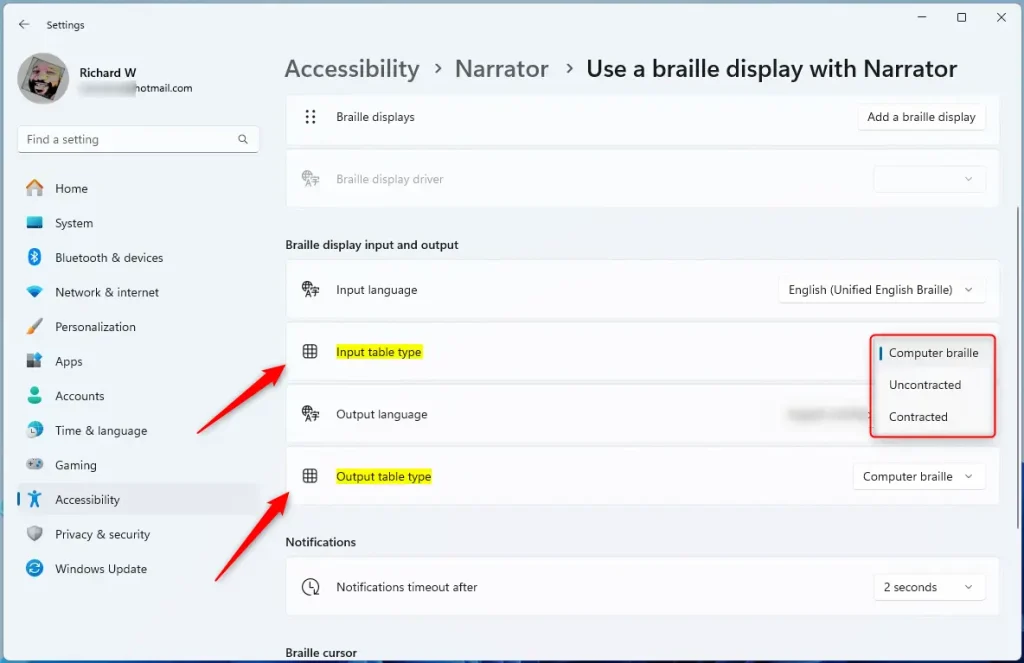
Task: Click the Notifications timeout clock icon
Action: click(x=310, y=587)
